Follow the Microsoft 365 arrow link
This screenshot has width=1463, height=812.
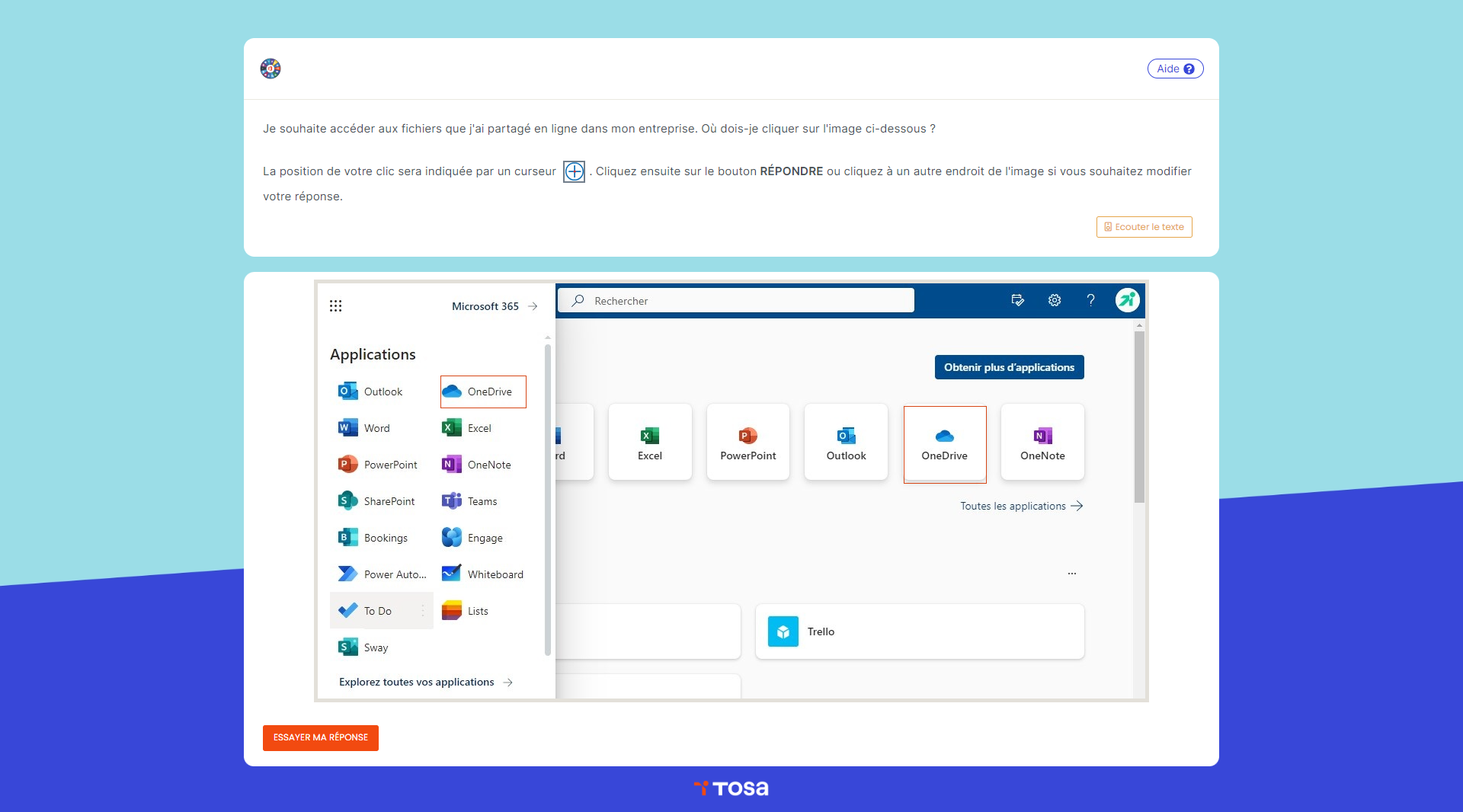pyautogui.click(x=495, y=306)
